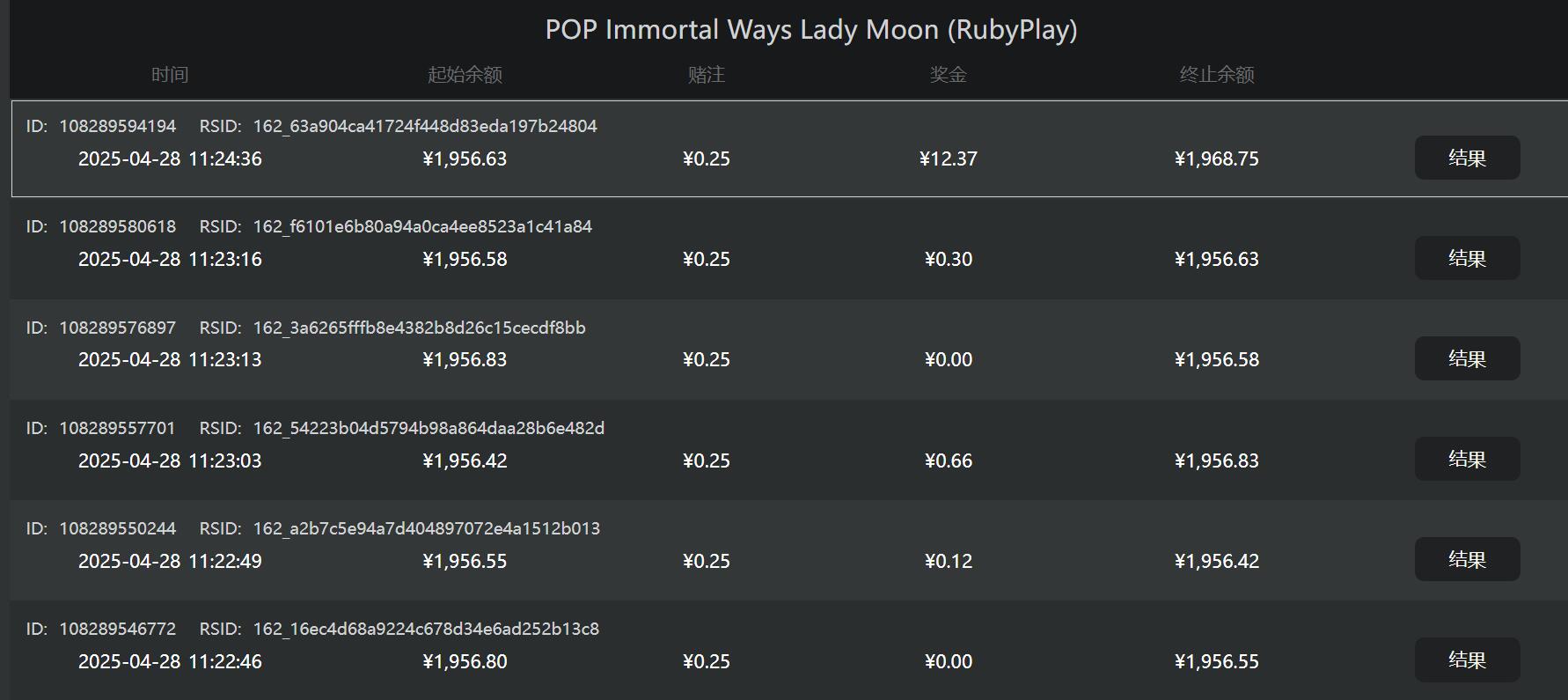
Task: Select the 终止余额 column header
Action: coord(1217,75)
